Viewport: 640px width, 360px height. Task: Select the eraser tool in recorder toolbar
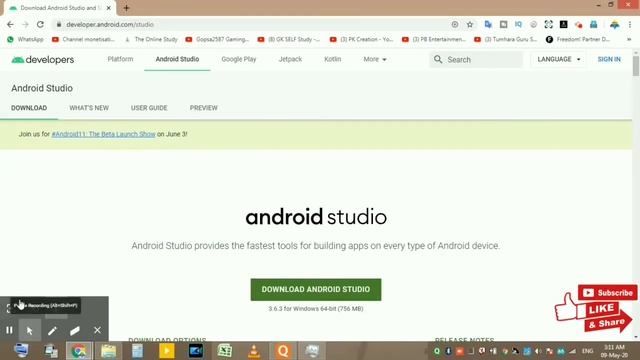75,330
